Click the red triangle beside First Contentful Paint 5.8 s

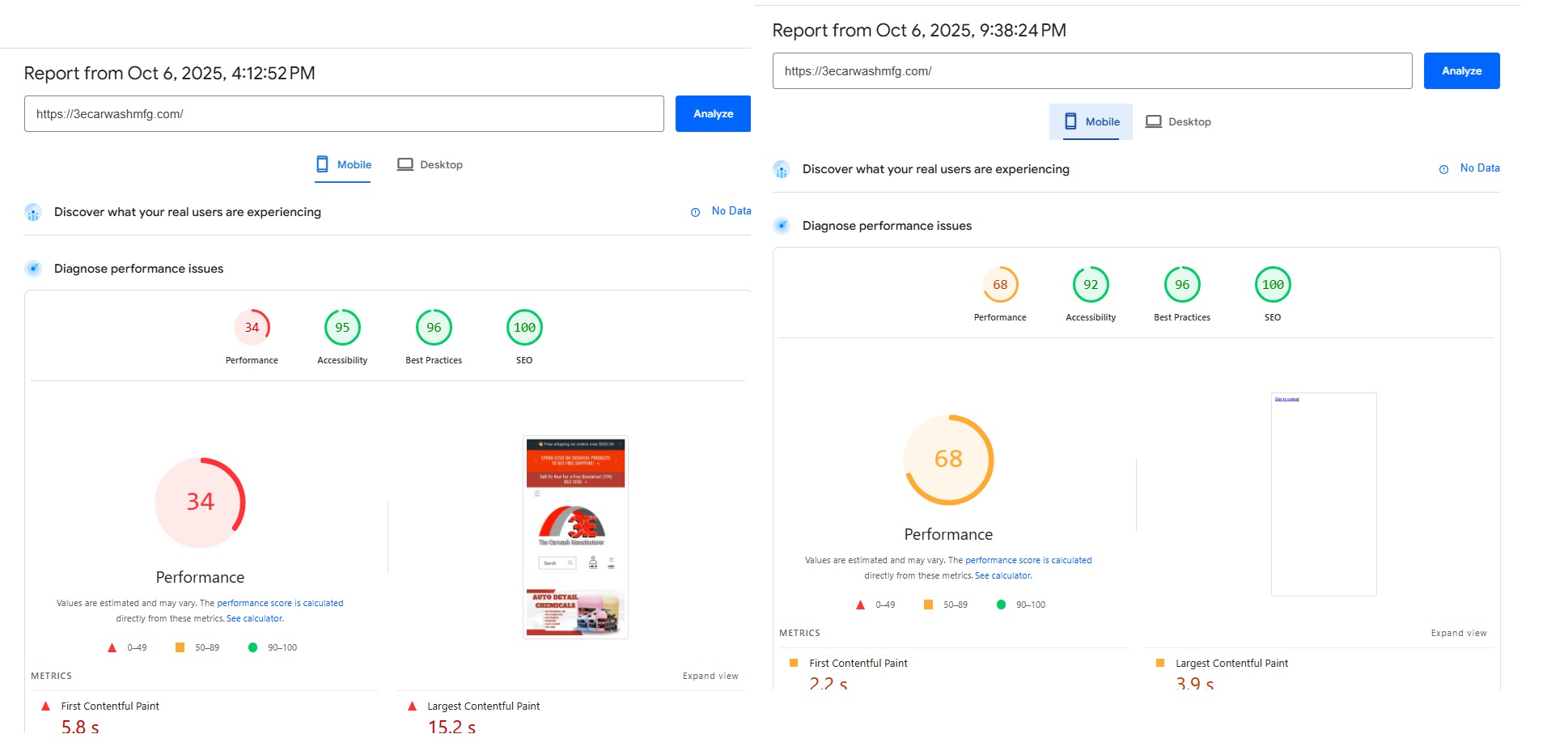pyautogui.click(x=45, y=706)
